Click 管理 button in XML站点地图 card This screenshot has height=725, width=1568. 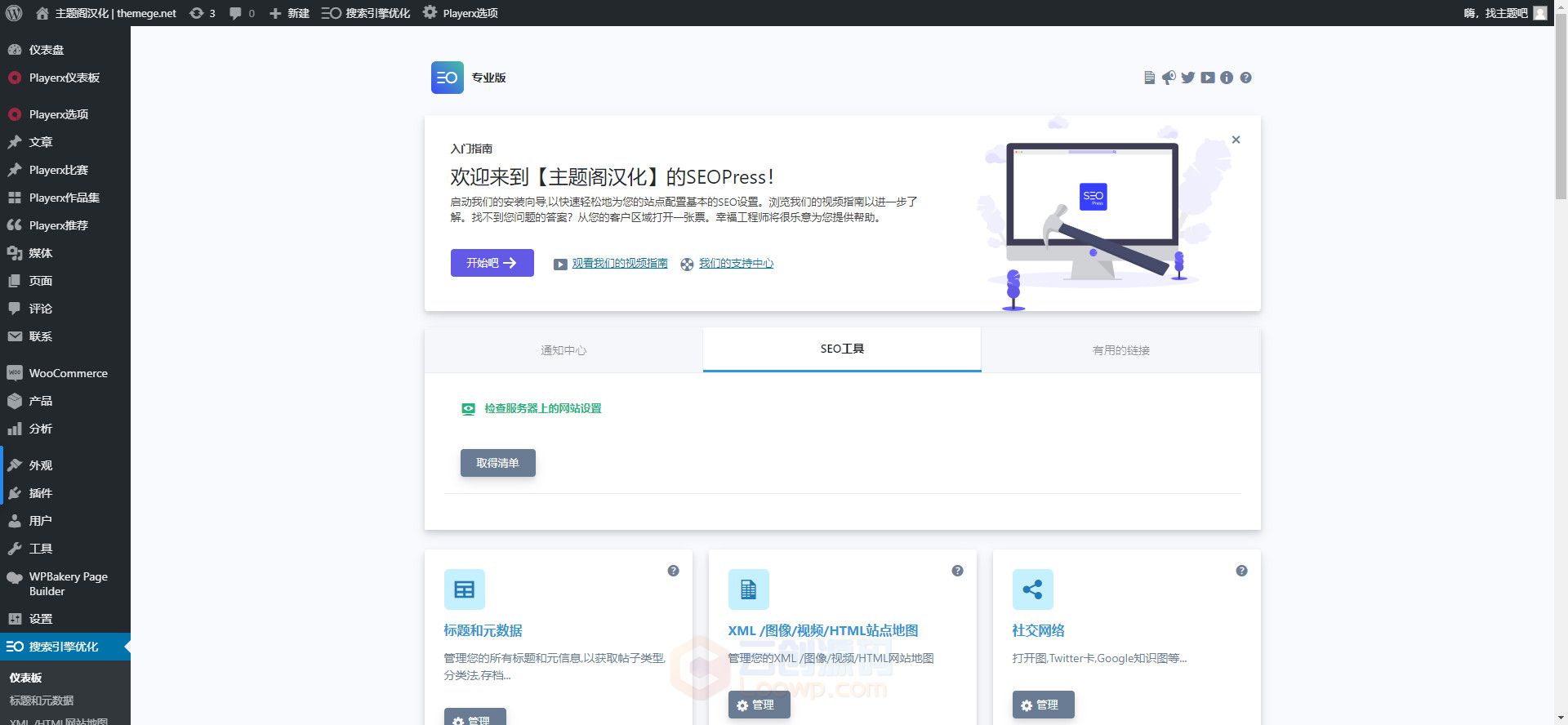(759, 705)
